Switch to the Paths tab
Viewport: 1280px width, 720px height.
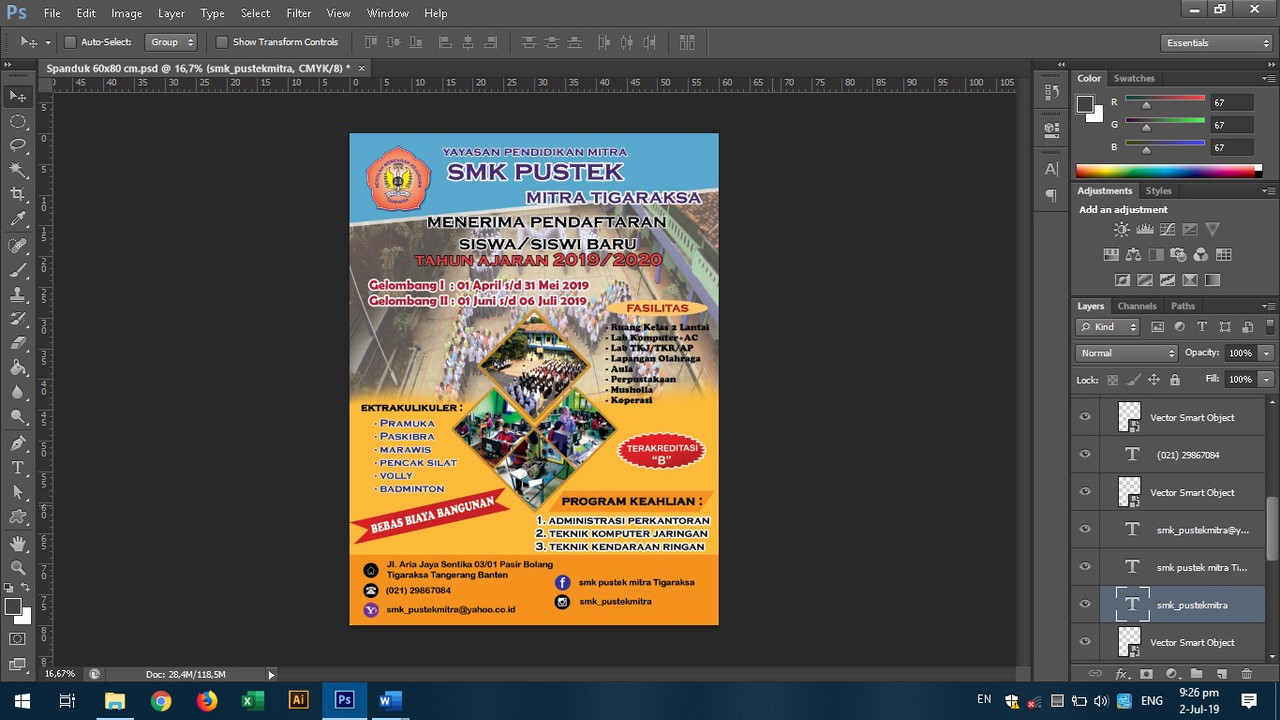[1183, 306]
